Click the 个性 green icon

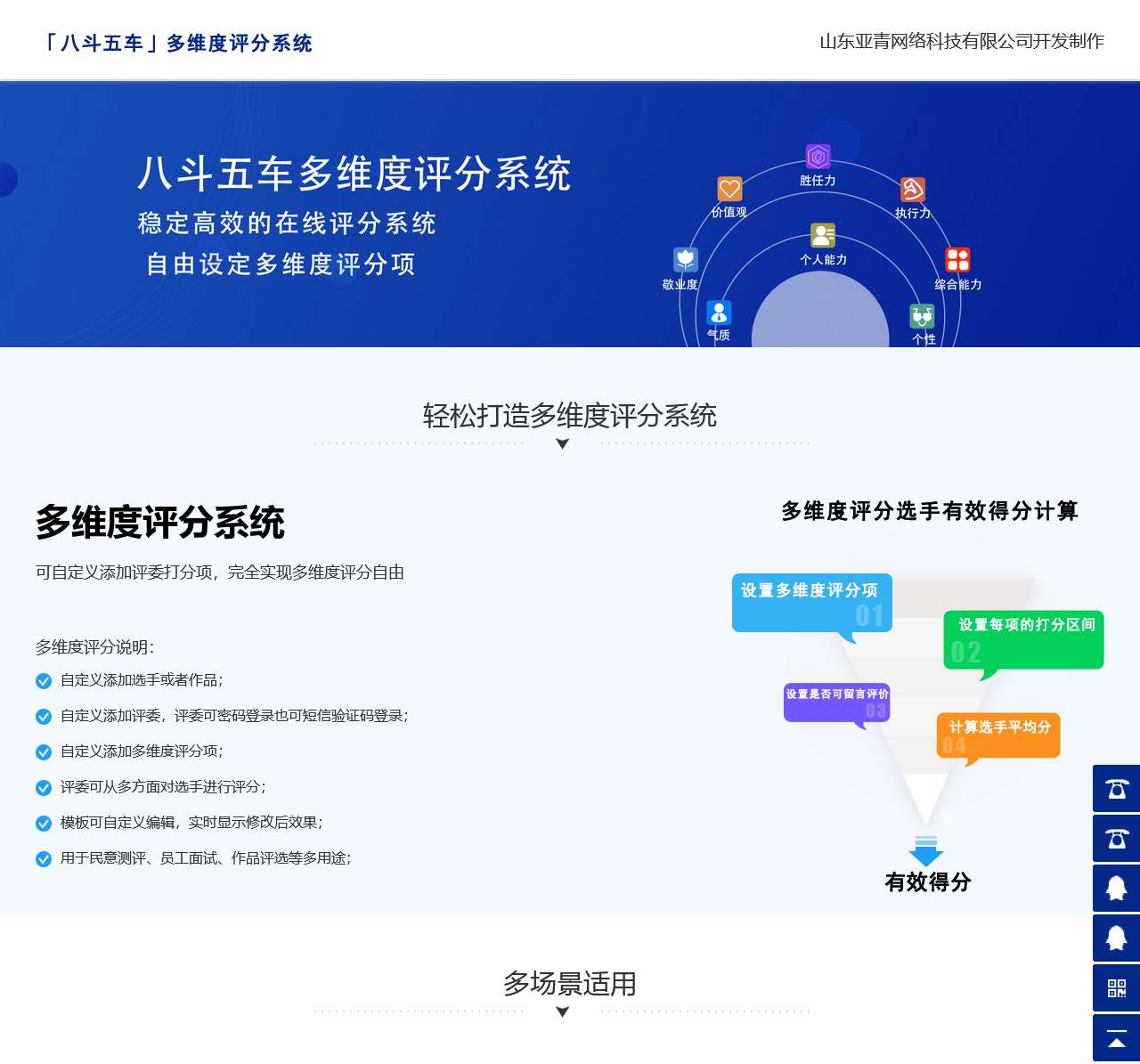922,316
